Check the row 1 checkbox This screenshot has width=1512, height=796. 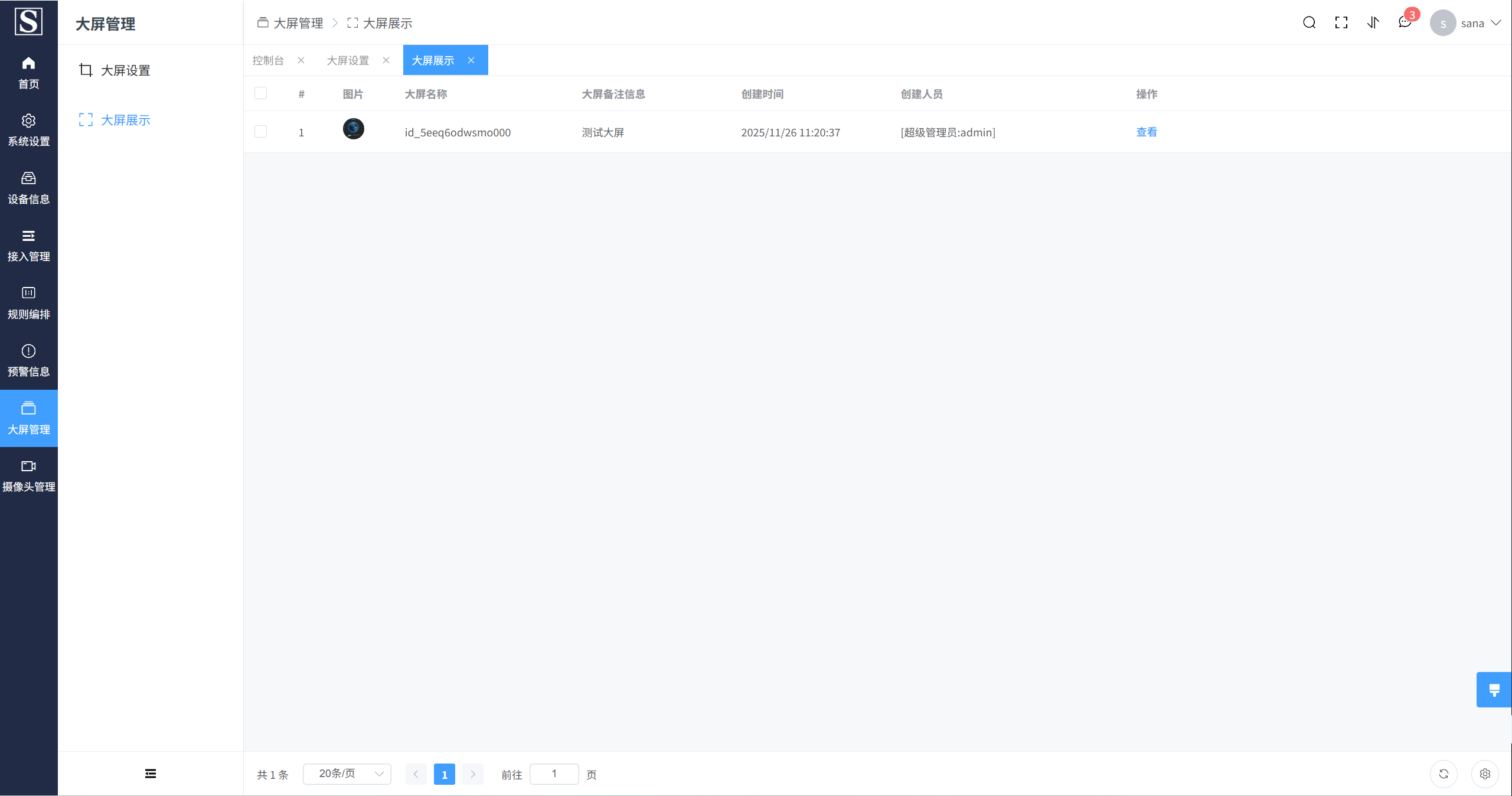(260, 132)
